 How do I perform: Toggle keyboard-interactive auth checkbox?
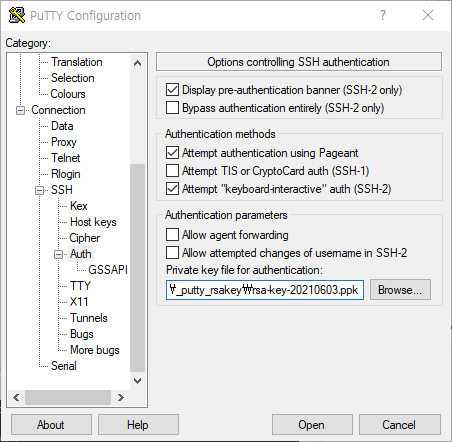[172, 189]
